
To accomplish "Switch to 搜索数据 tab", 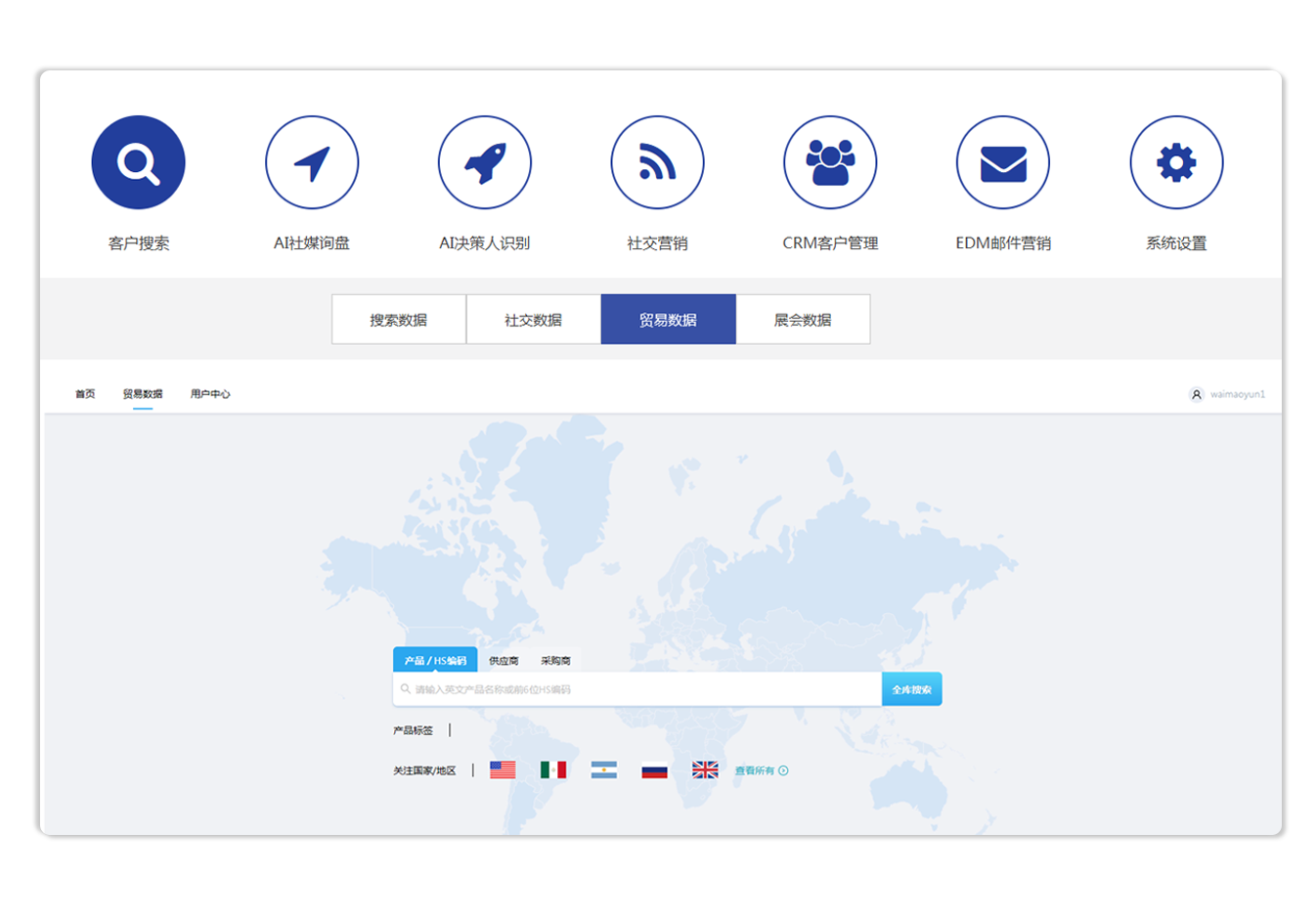I will 399,320.
